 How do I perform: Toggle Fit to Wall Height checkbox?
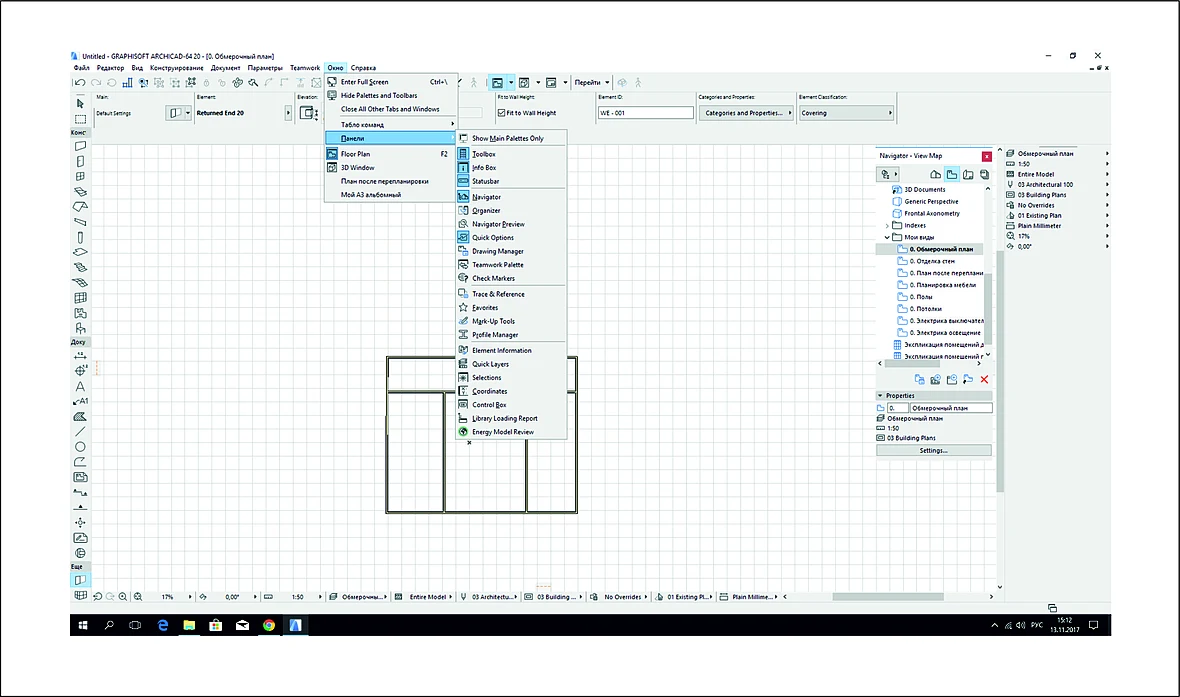coord(501,113)
